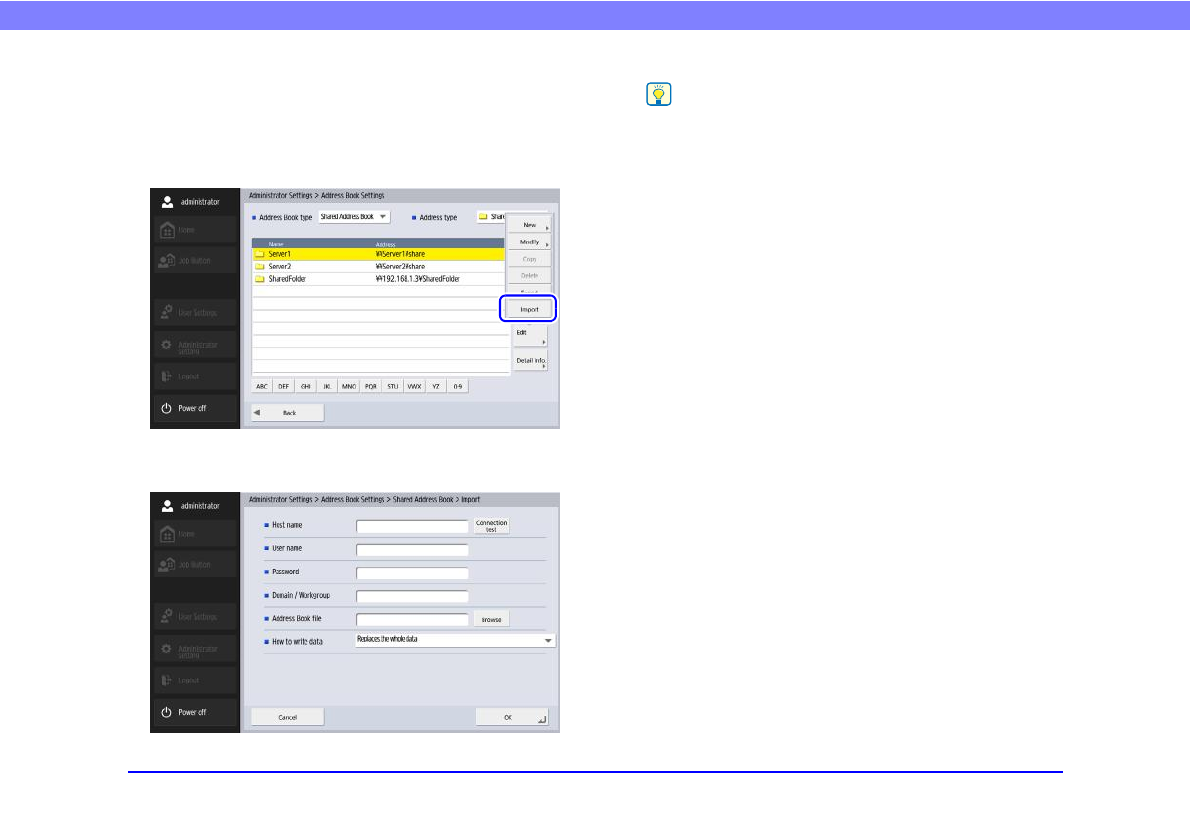Click the Host name input field
The height and width of the screenshot is (840, 1190).
pos(412,525)
